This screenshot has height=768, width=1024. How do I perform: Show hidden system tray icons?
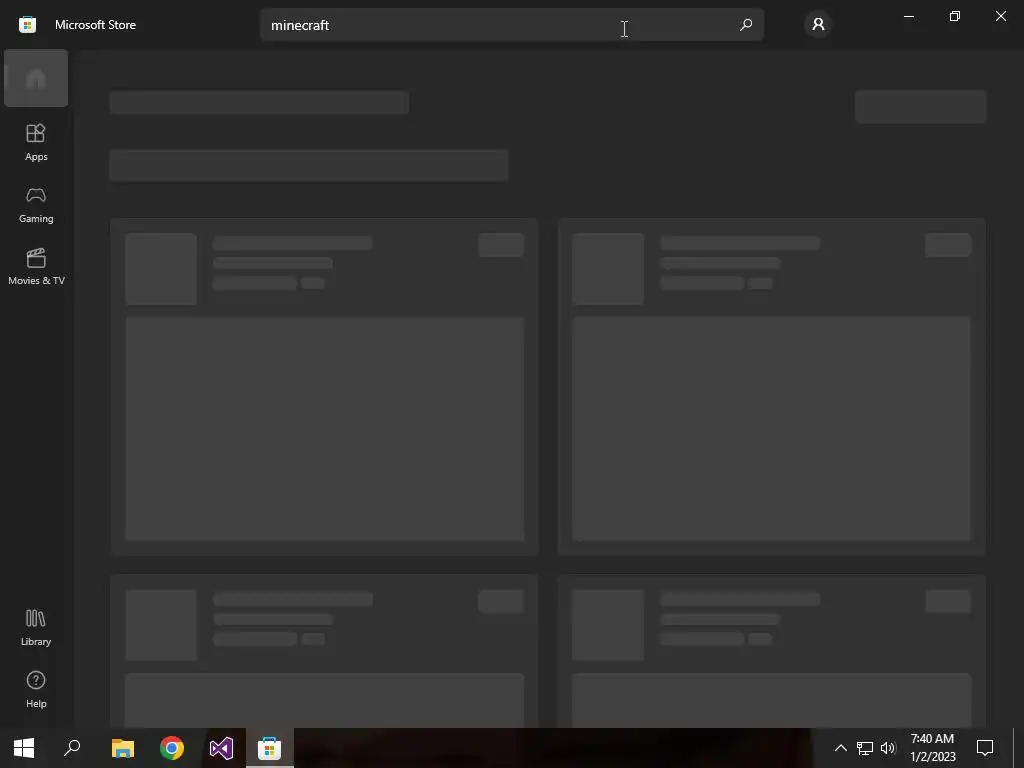(840, 748)
